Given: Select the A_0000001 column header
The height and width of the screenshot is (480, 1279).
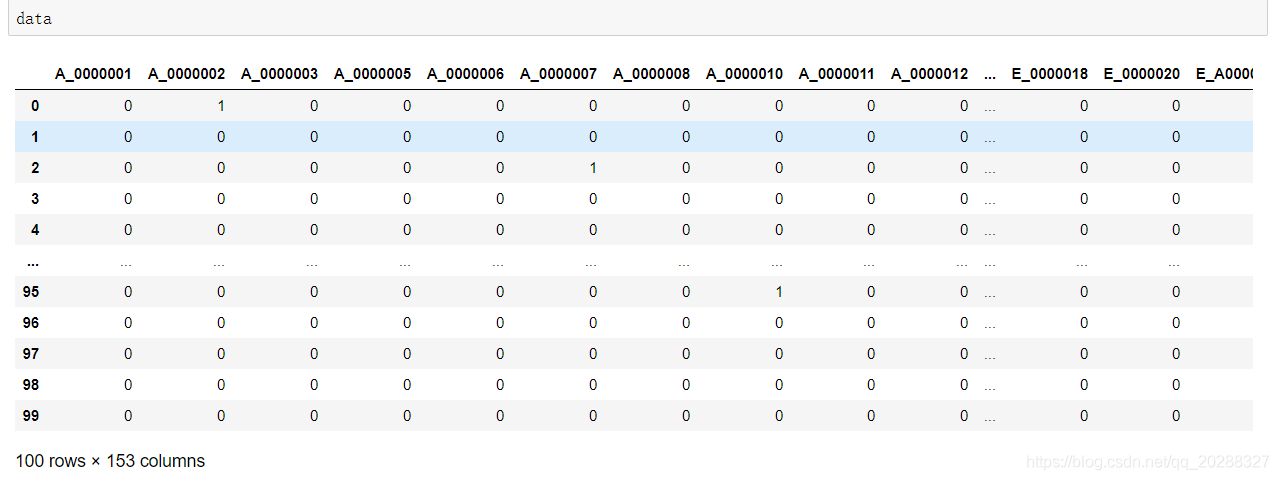Looking at the screenshot, I should 93,74.
